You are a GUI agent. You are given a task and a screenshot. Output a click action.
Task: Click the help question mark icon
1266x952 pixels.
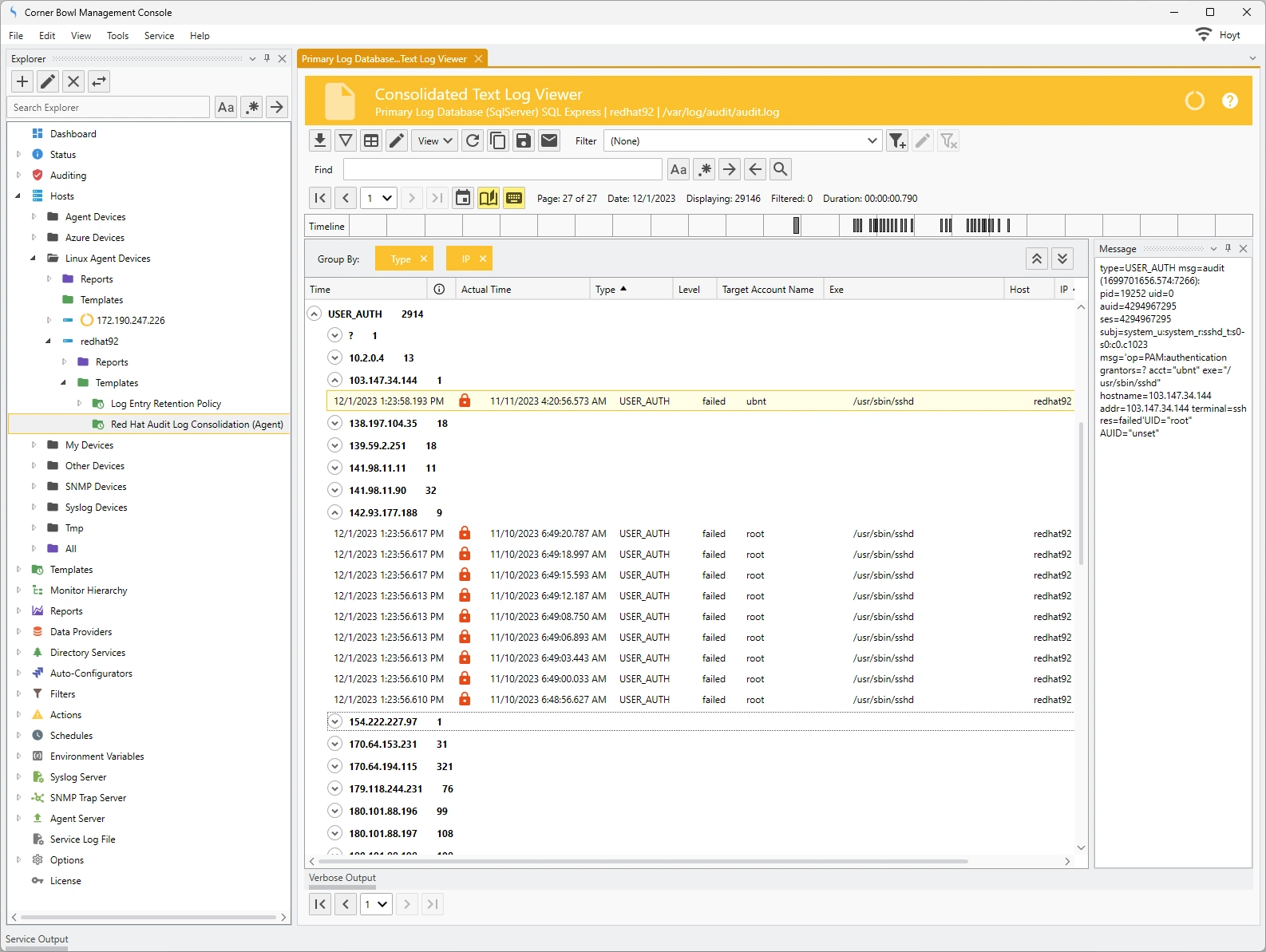tap(1230, 101)
